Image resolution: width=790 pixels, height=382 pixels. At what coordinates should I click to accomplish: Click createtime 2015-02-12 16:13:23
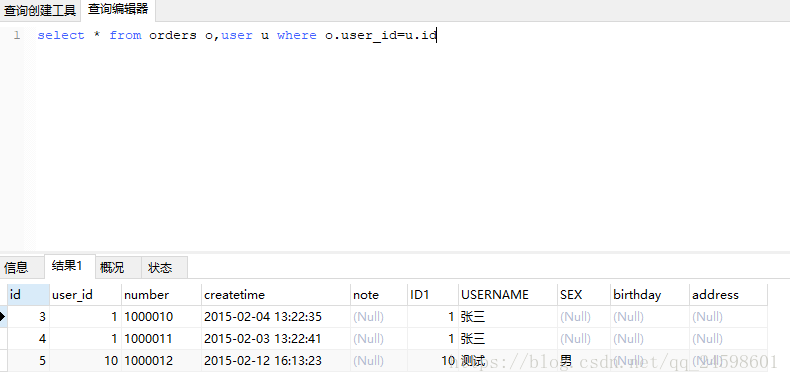[276, 361]
